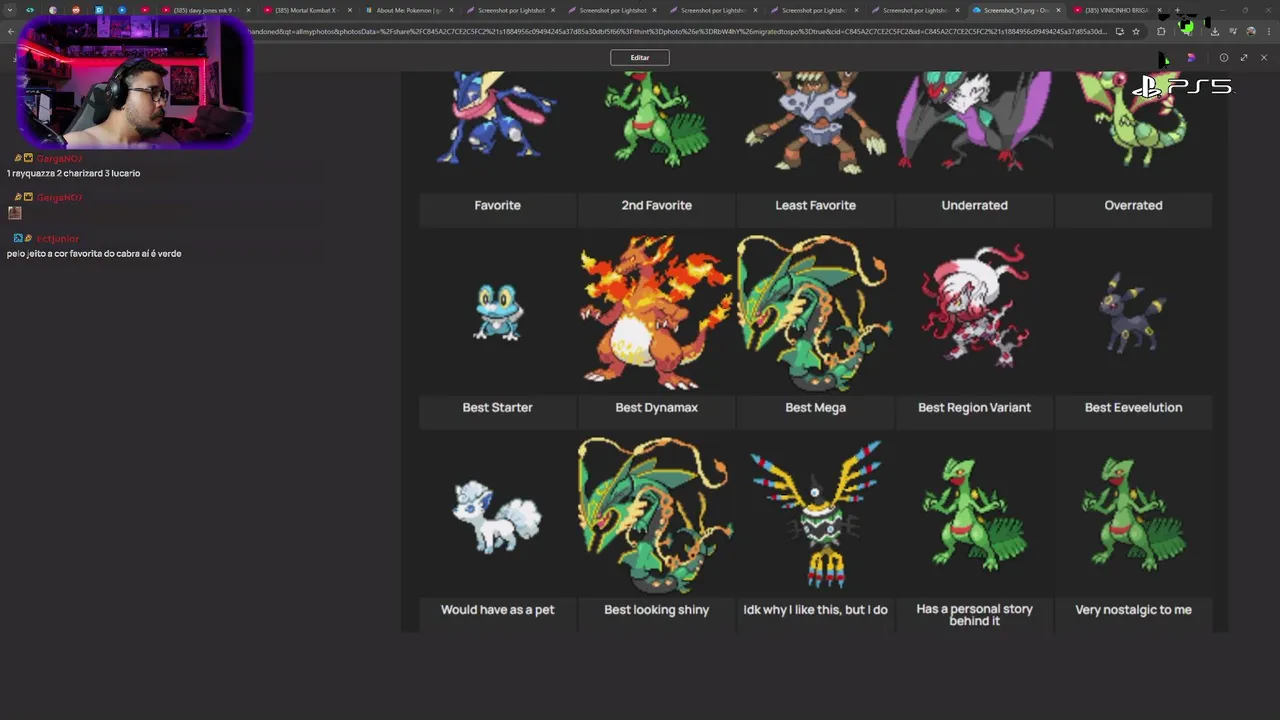Click the 'Least Favorite' label

tap(815, 205)
